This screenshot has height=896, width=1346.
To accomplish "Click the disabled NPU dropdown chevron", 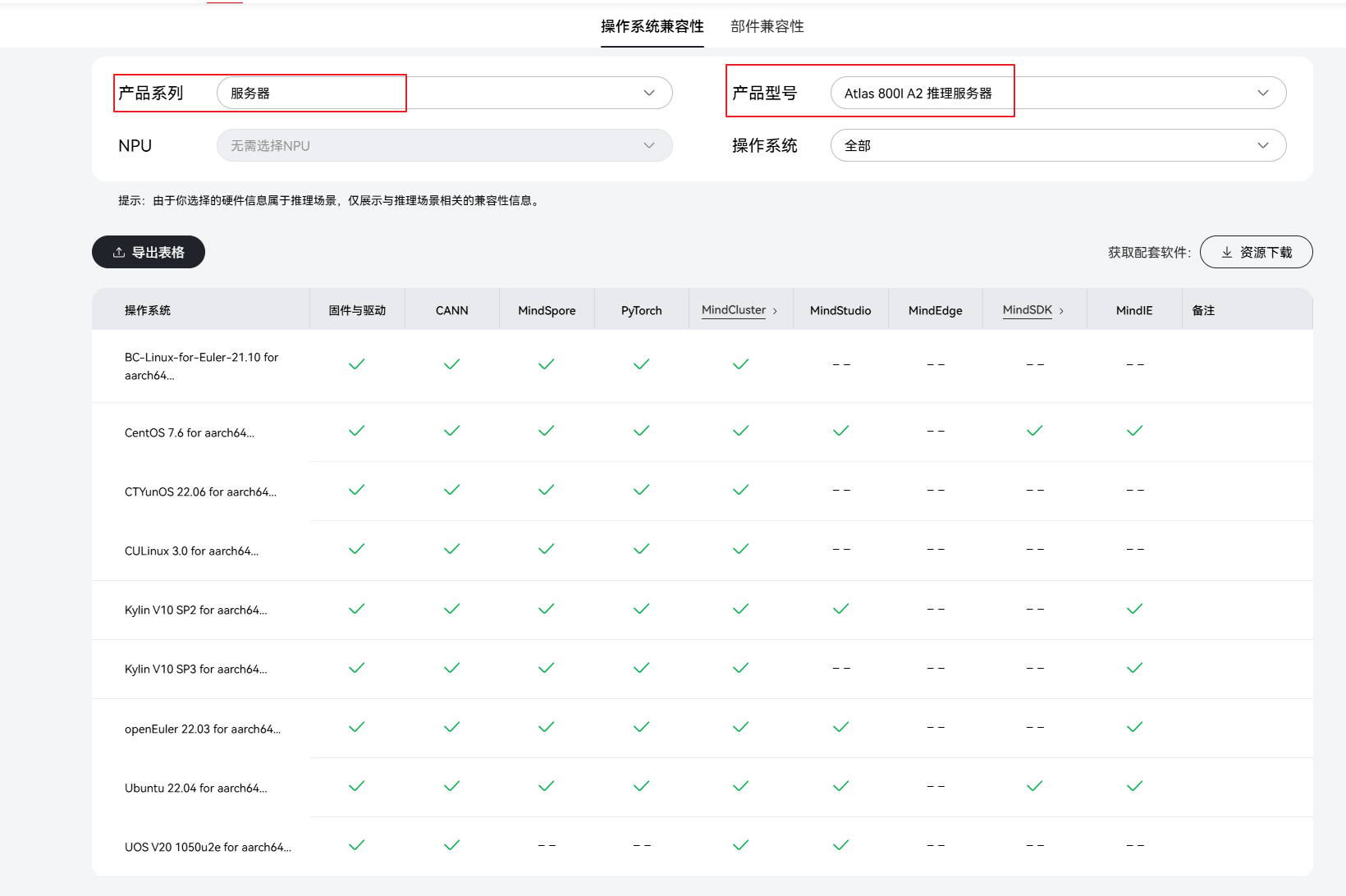I will pos(649,146).
